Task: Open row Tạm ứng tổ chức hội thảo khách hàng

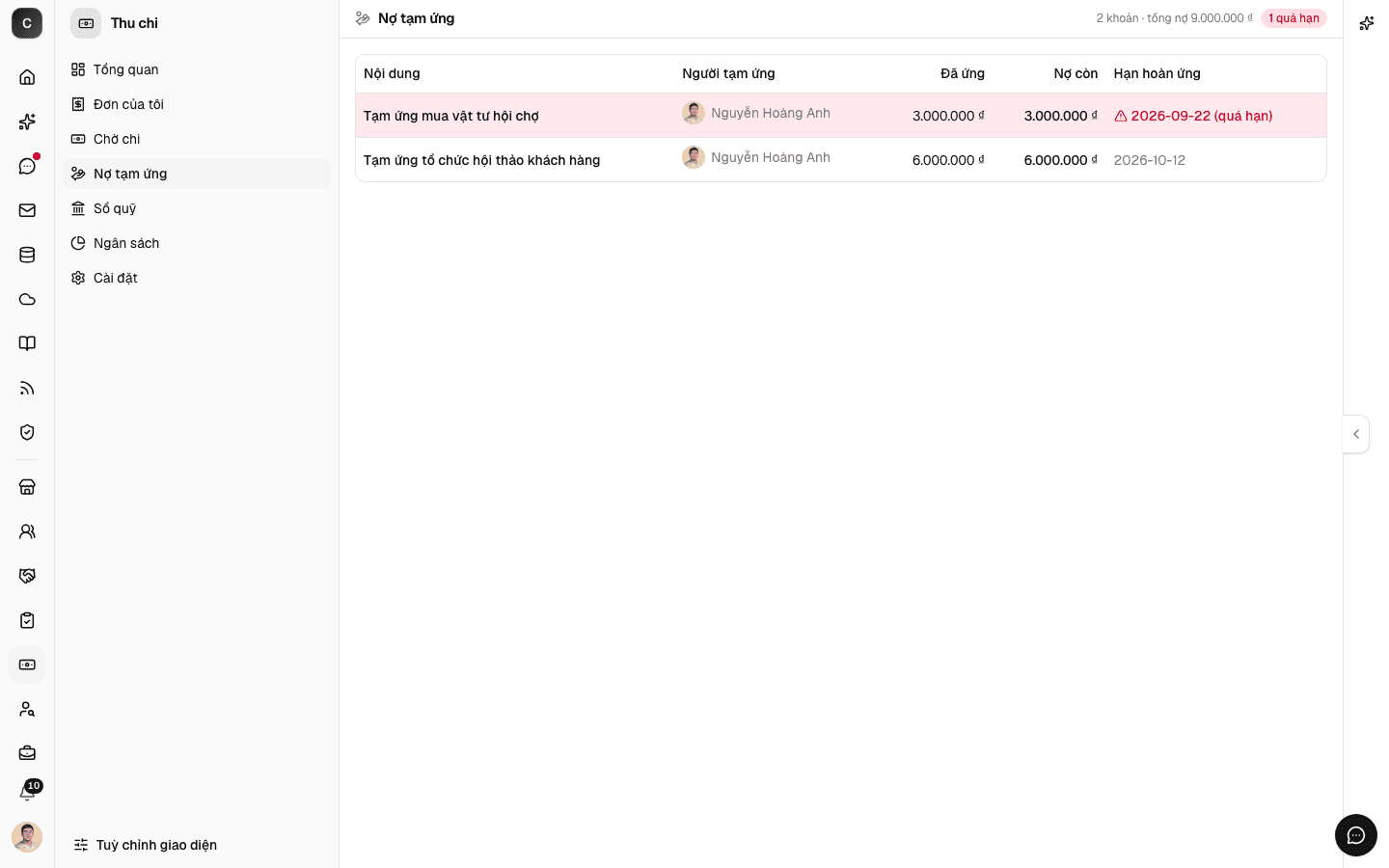Action: tap(841, 160)
